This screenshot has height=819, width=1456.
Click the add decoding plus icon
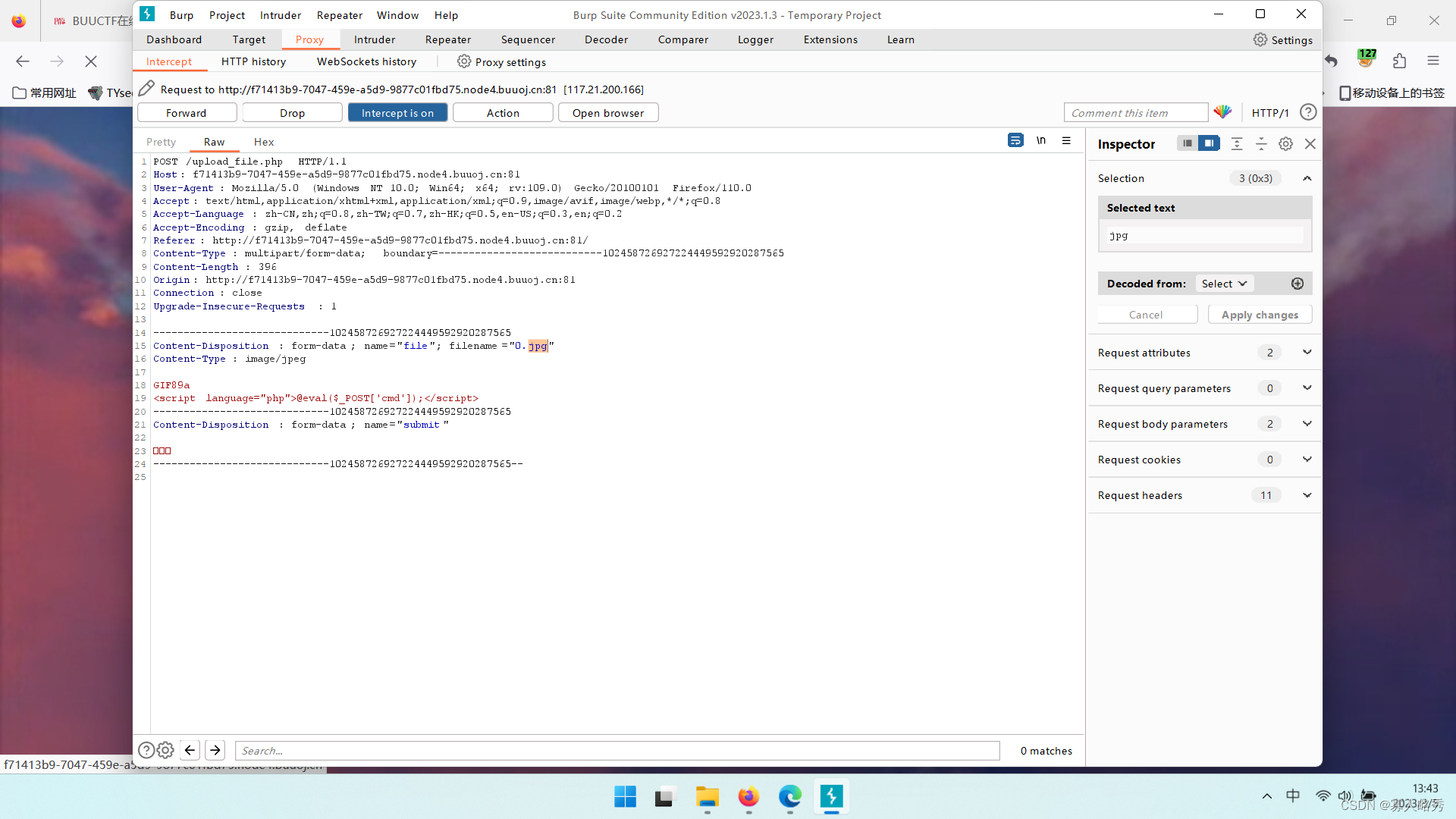[1298, 284]
